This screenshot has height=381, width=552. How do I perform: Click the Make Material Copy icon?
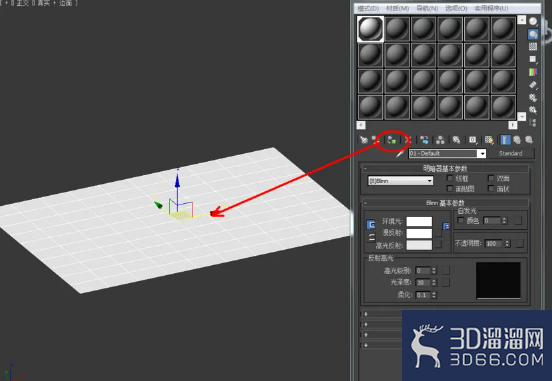[424, 140]
